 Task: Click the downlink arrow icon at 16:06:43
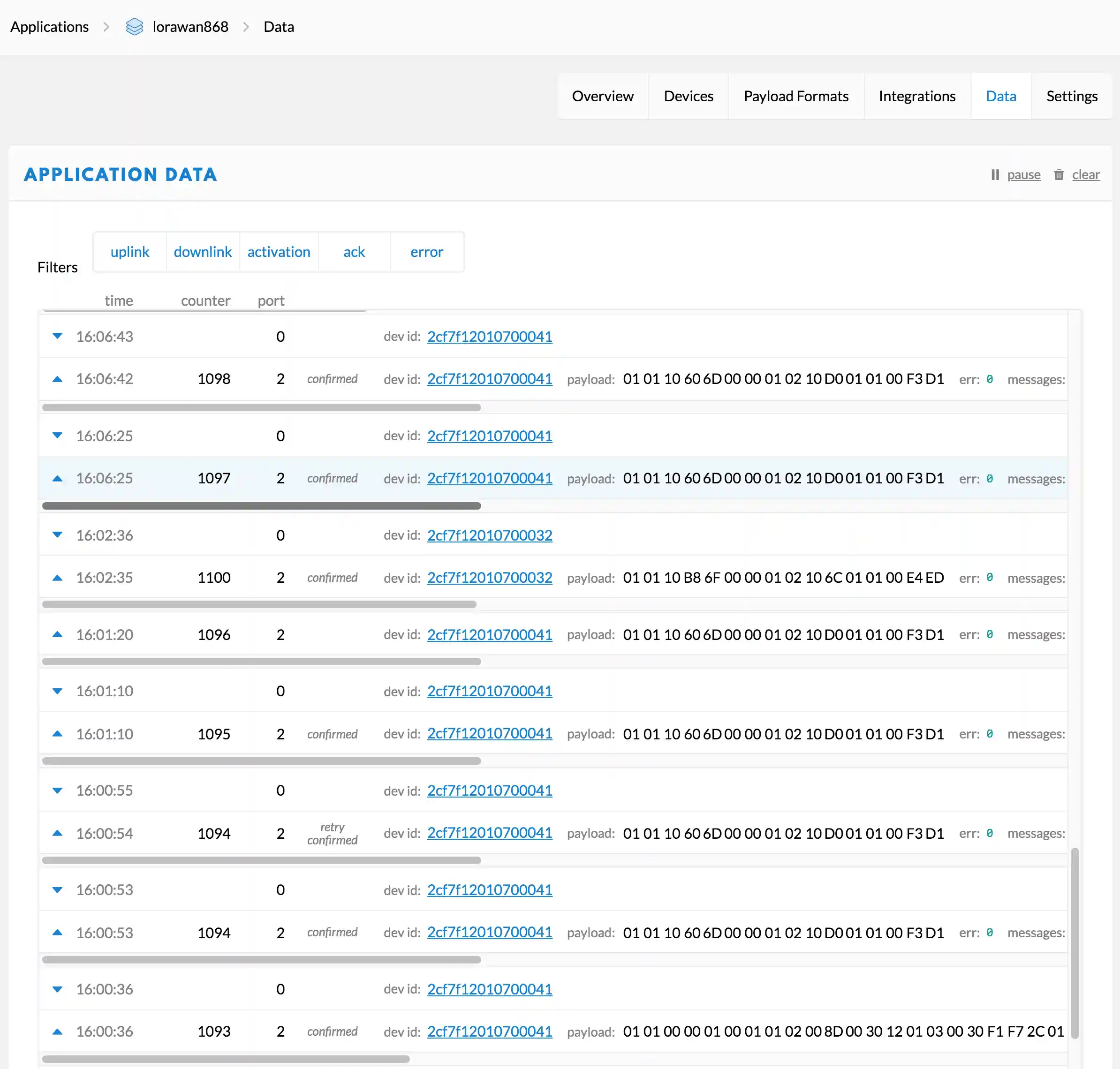[57, 336]
